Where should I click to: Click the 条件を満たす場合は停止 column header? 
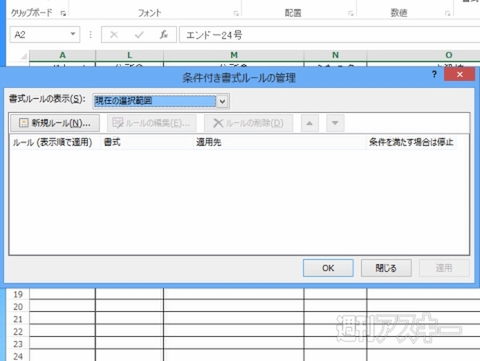pyautogui.click(x=411, y=142)
